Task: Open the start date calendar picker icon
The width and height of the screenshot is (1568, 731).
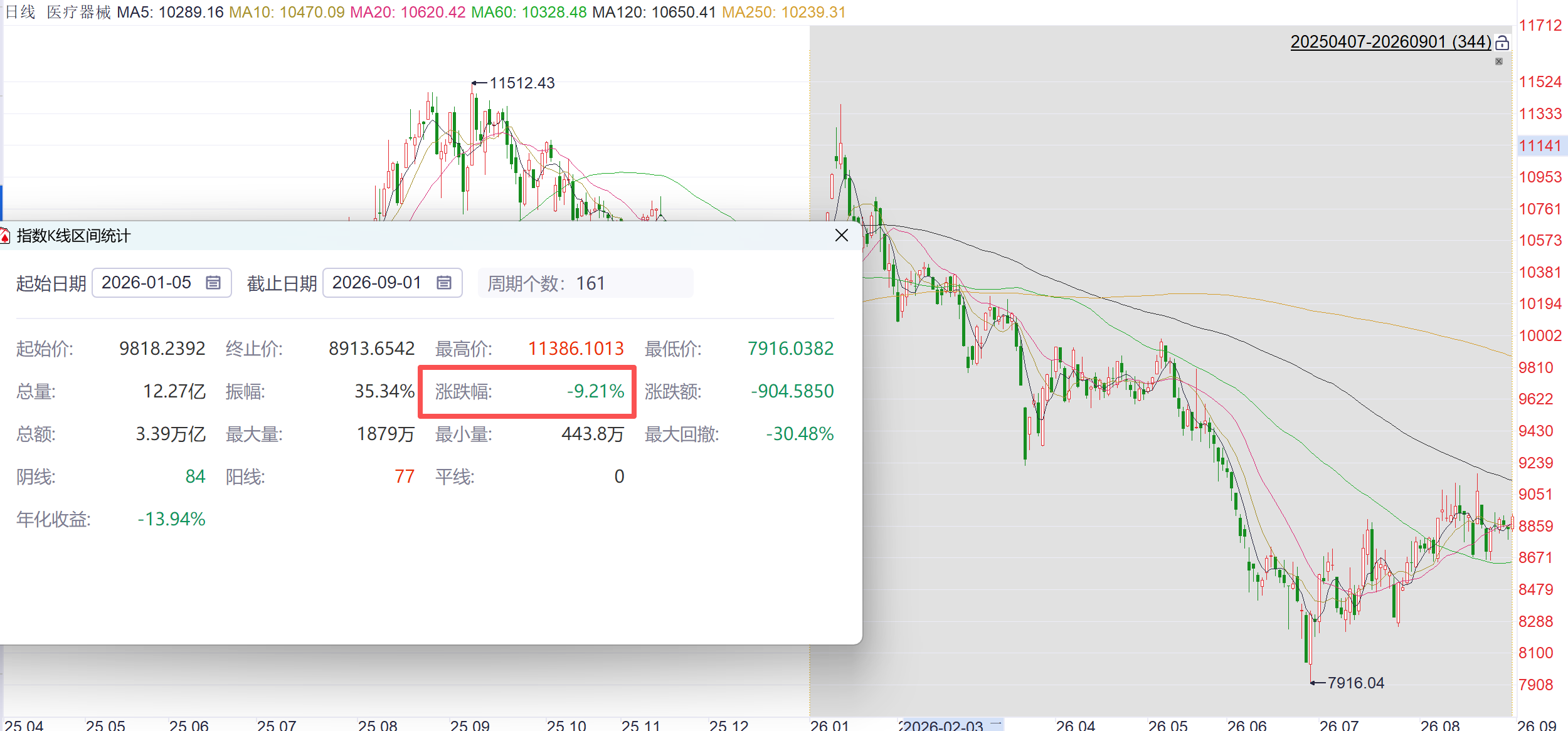Action: (213, 283)
